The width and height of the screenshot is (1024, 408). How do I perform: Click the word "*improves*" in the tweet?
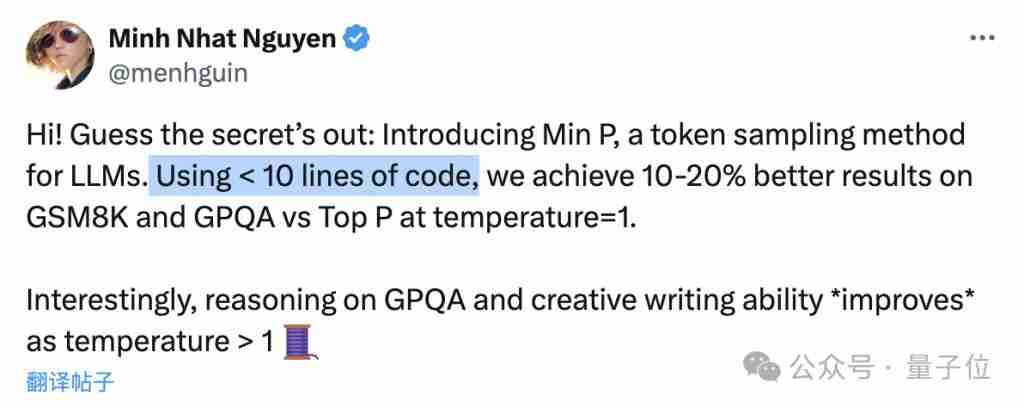[903, 302]
